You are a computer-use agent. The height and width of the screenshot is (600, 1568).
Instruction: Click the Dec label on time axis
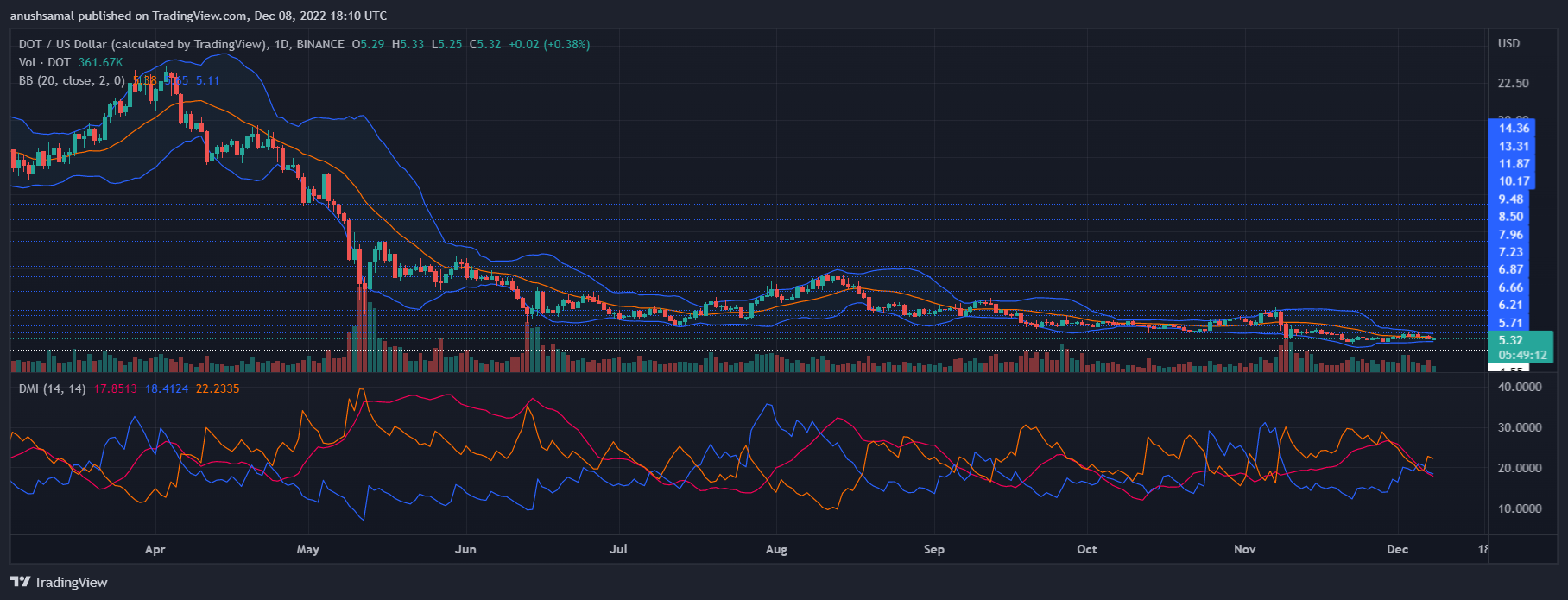point(1397,549)
